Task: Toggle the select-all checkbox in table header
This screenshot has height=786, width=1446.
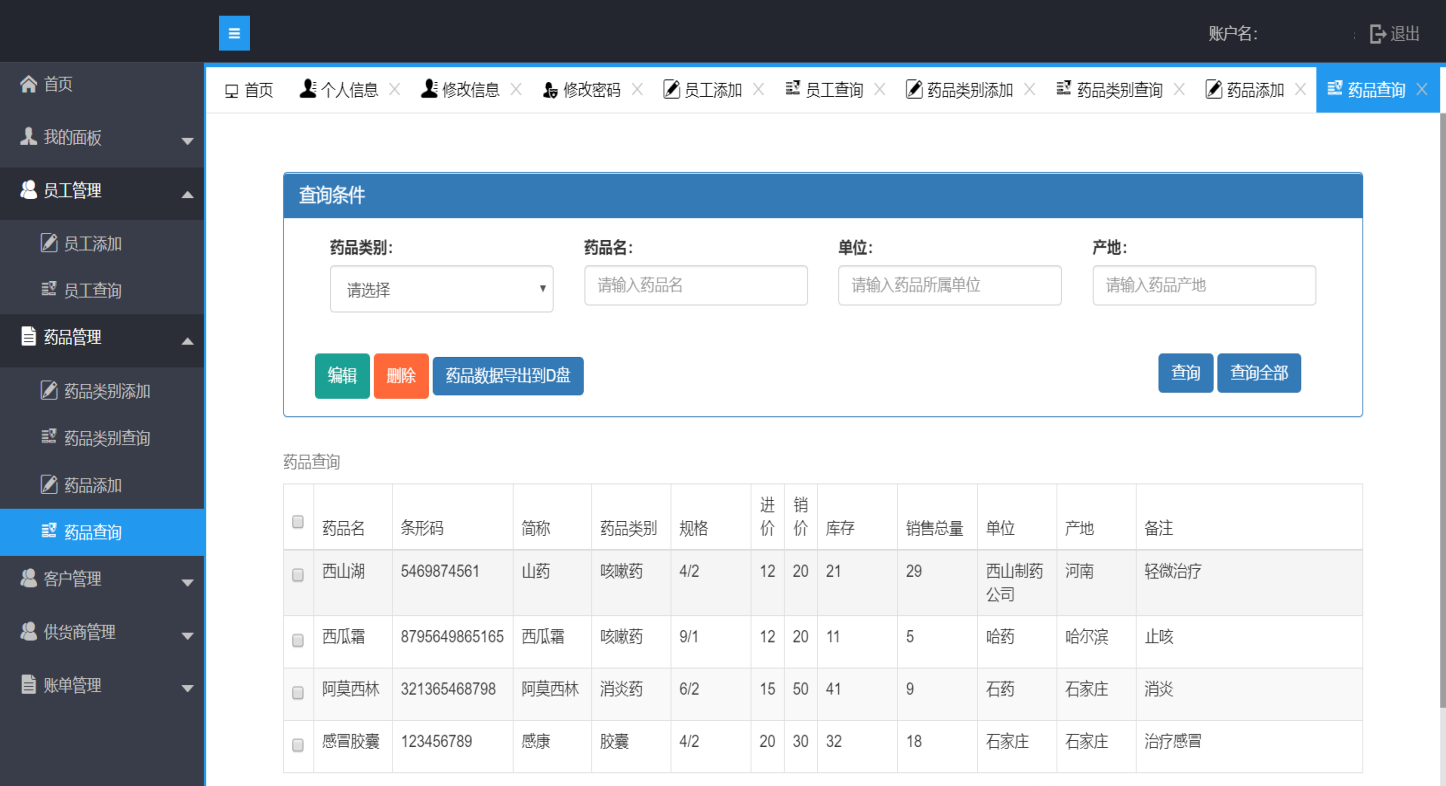Action: [298, 521]
